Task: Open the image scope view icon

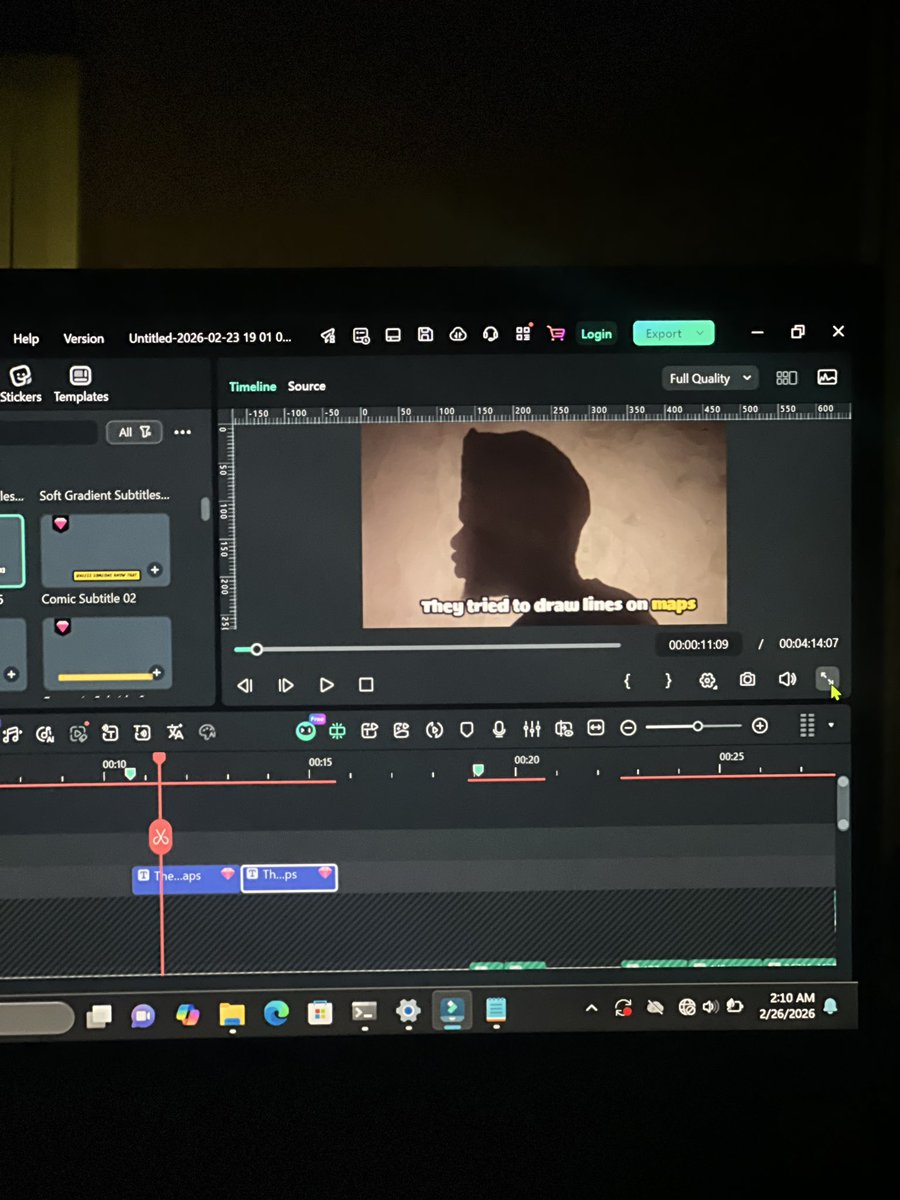Action: 827,377
